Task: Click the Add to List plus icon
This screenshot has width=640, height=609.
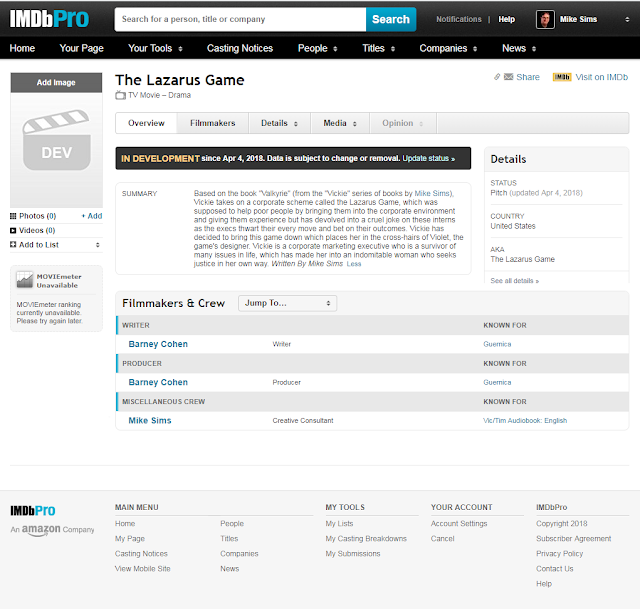Action: [13, 245]
